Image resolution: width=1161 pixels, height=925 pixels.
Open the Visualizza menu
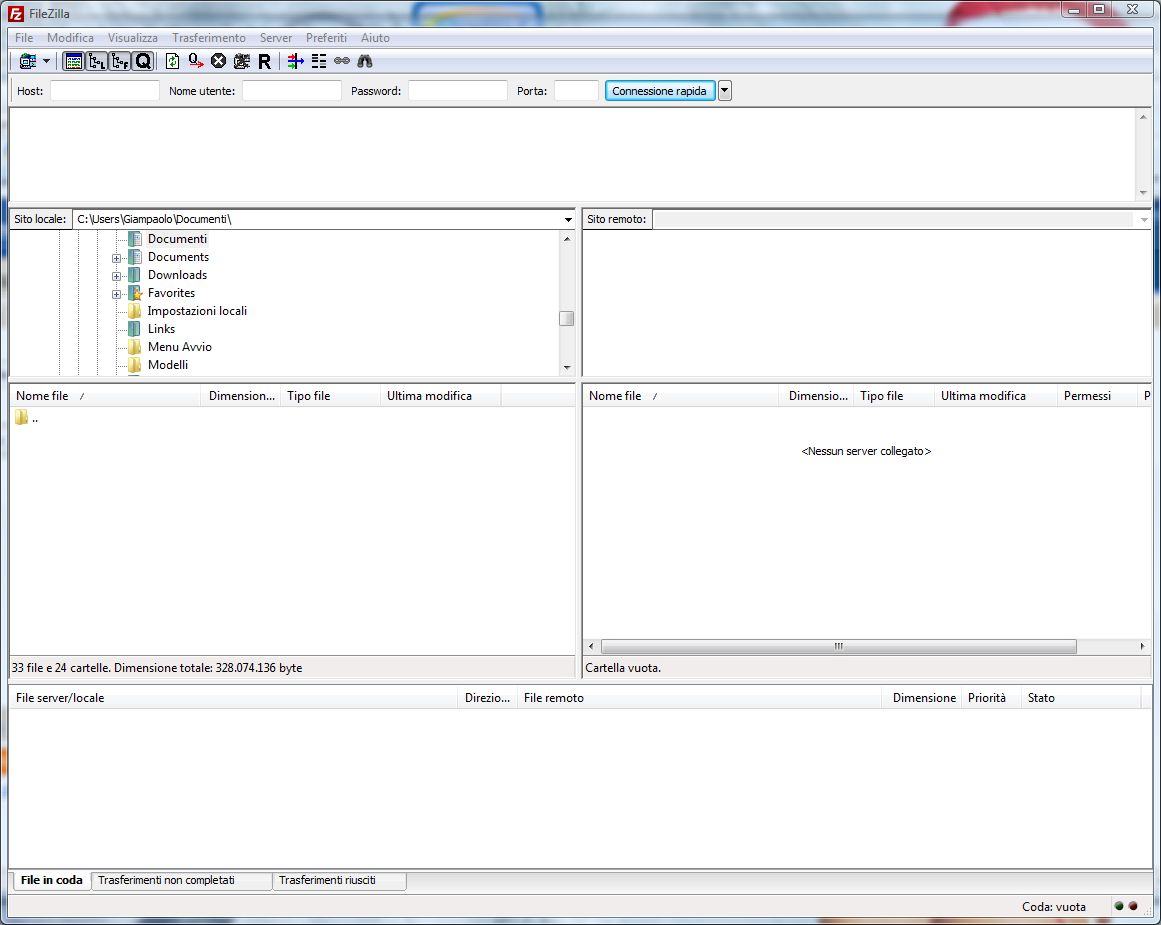tap(133, 38)
